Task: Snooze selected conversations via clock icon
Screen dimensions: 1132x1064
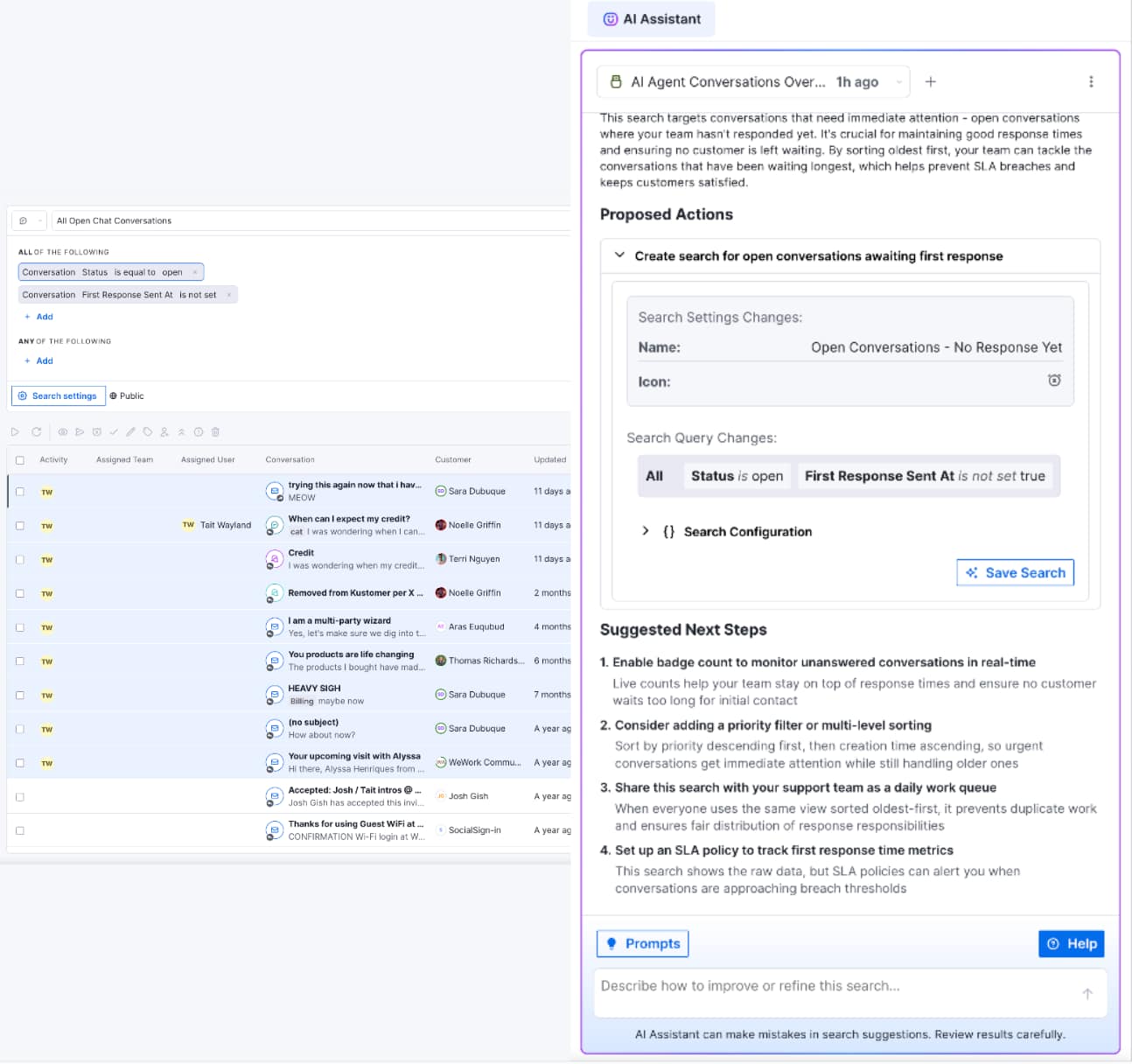Action: (x=198, y=431)
